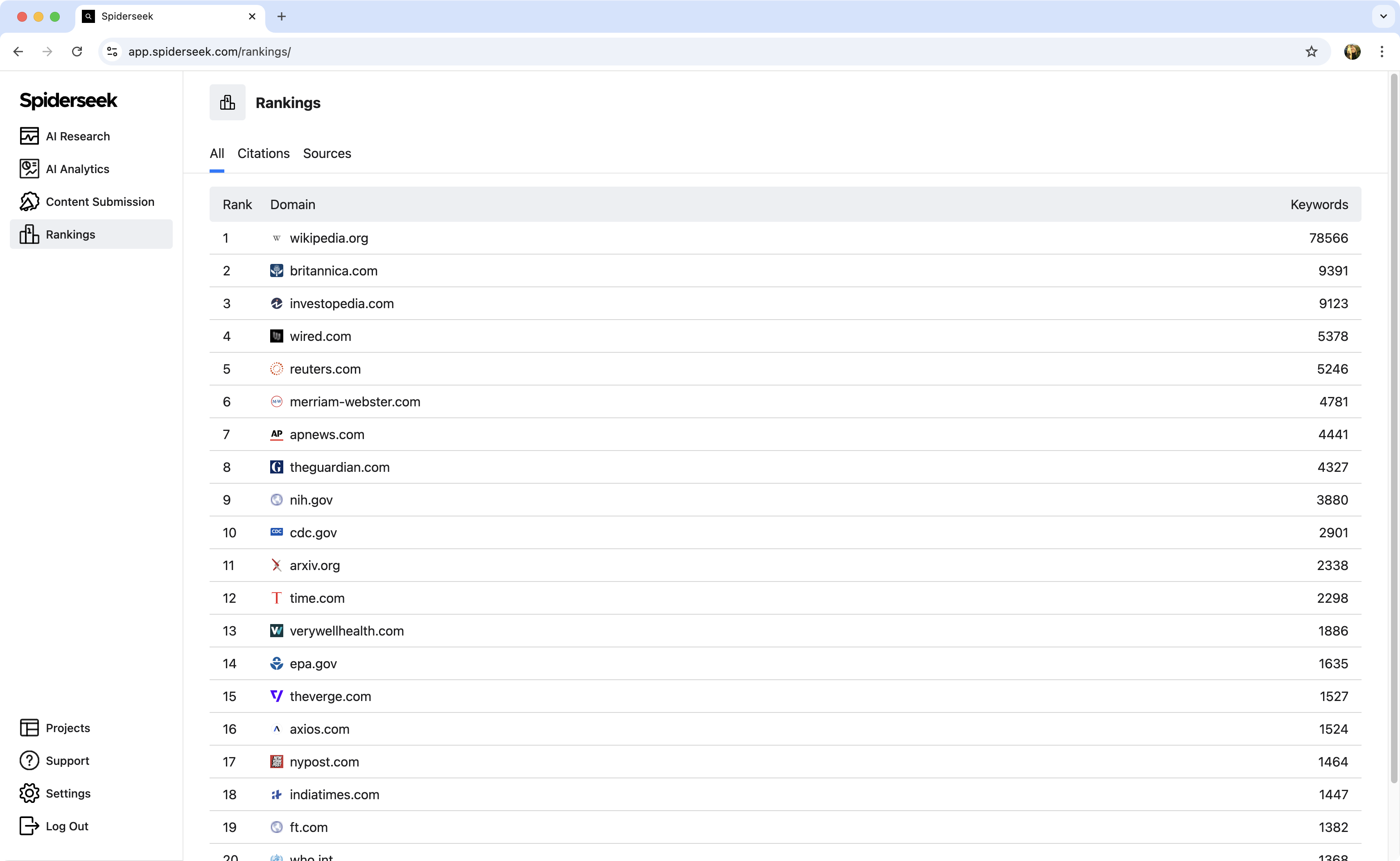Screen dimensions: 1400x861
Task: Click the britannica.com favicon
Action: 276,270
